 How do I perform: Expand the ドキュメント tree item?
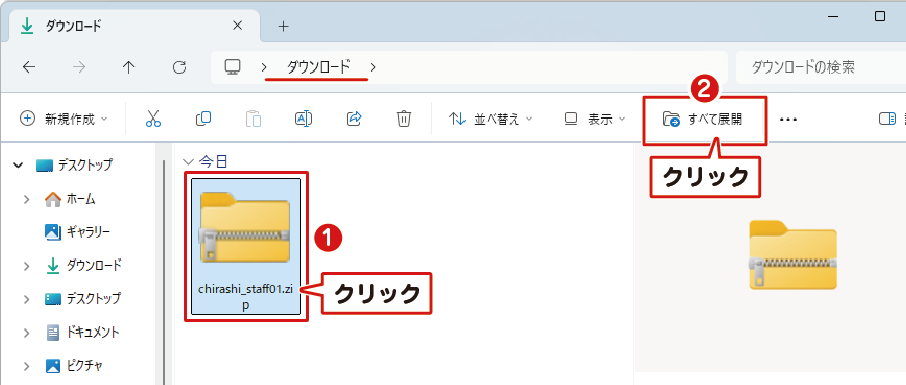point(27,333)
